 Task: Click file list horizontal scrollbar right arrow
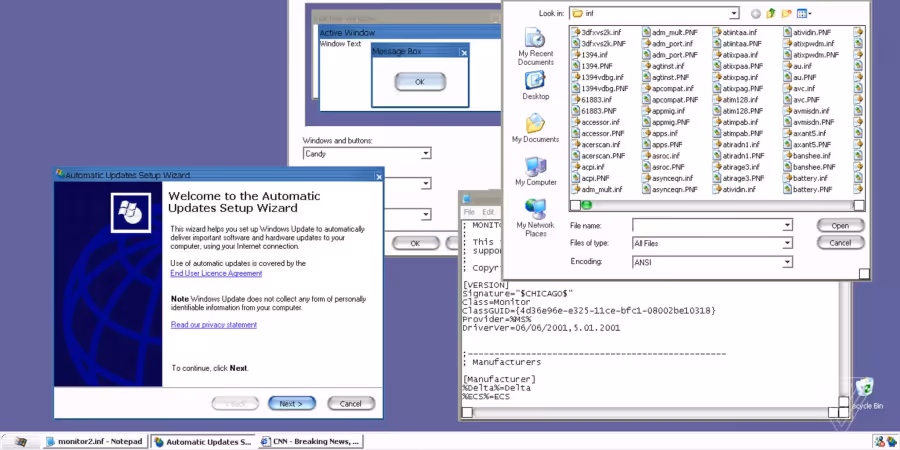pyautogui.click(x=859, y=205)
